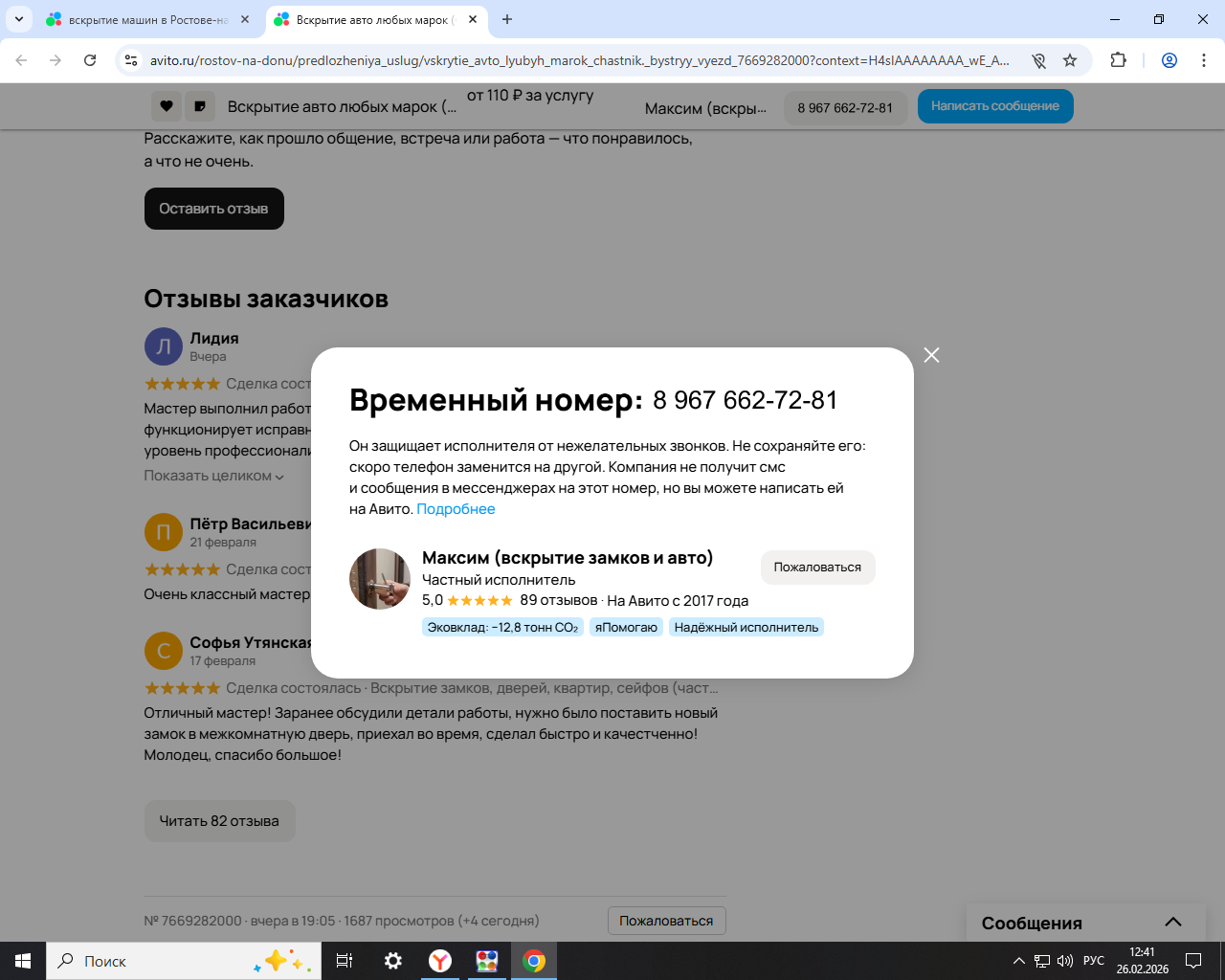Viewport: 1225px width, 980px height.
Task: Open a new browser tab
Action: tap(507, 19)
